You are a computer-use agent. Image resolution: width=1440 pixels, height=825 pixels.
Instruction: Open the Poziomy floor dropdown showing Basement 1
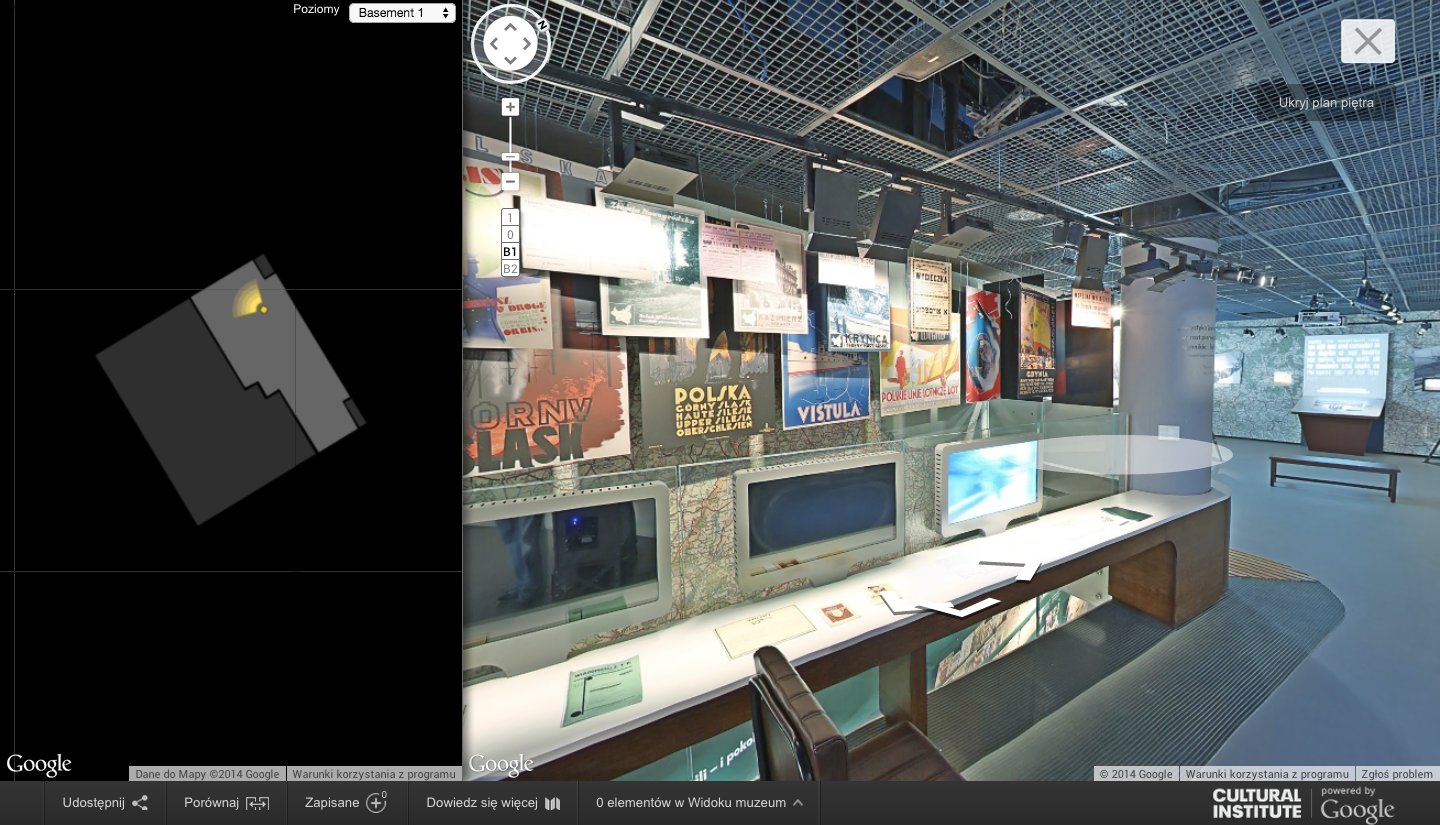[x=402, y=13]
